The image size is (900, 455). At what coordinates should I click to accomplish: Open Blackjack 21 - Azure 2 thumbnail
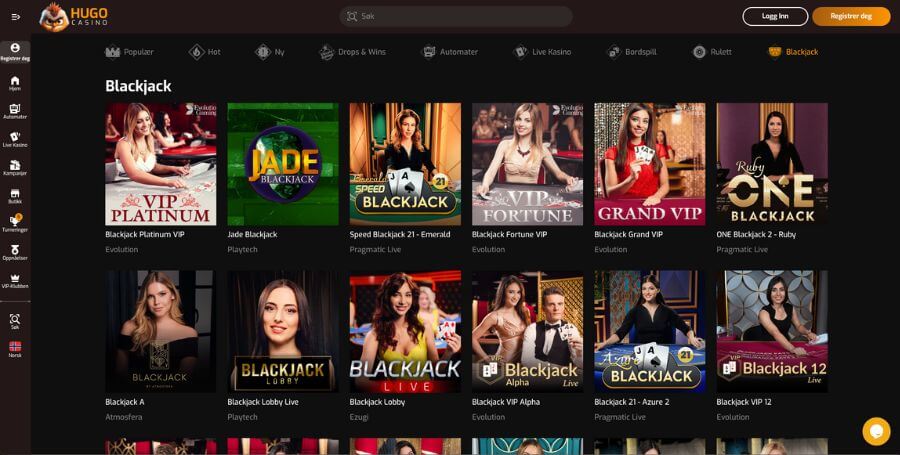(x=650, y=332)
